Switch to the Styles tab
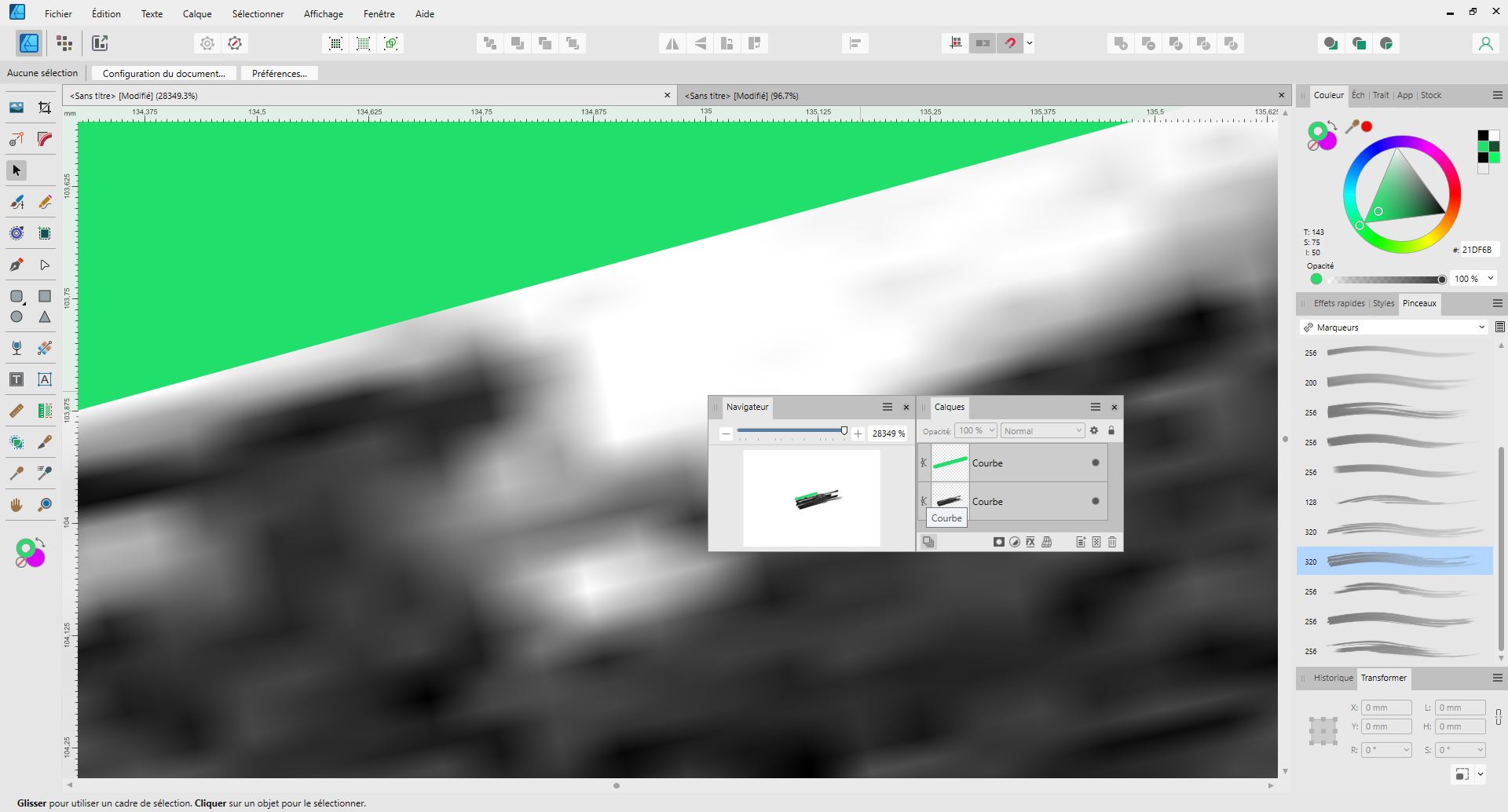 click(x=1383, y=303)
